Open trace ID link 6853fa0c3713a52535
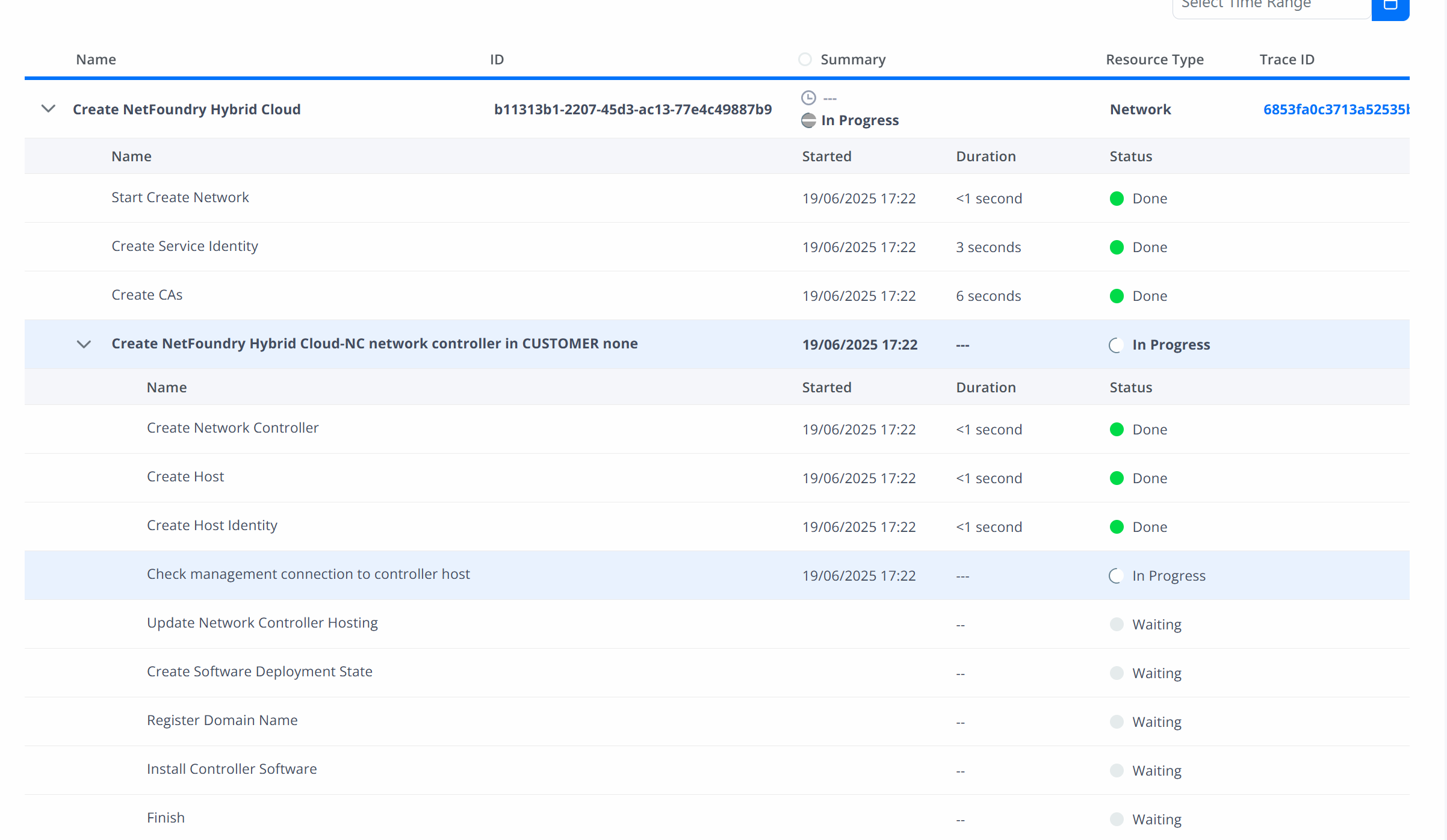The height and width of the screenshot is (840, 1447). pyautogui.click(x=1336, y=110)
